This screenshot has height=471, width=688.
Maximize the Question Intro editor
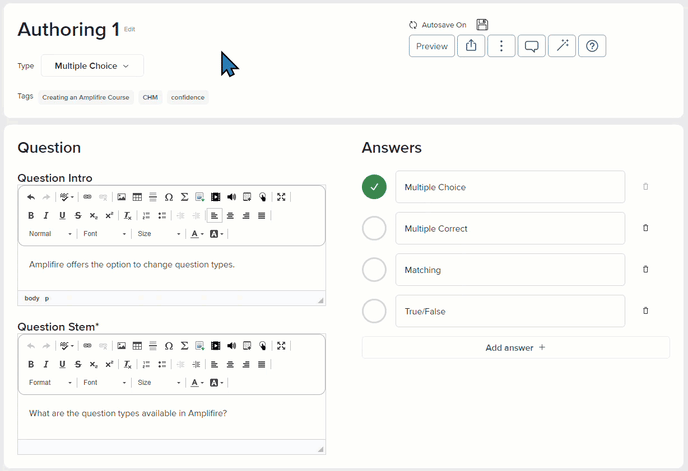click(x=281, y=197)
